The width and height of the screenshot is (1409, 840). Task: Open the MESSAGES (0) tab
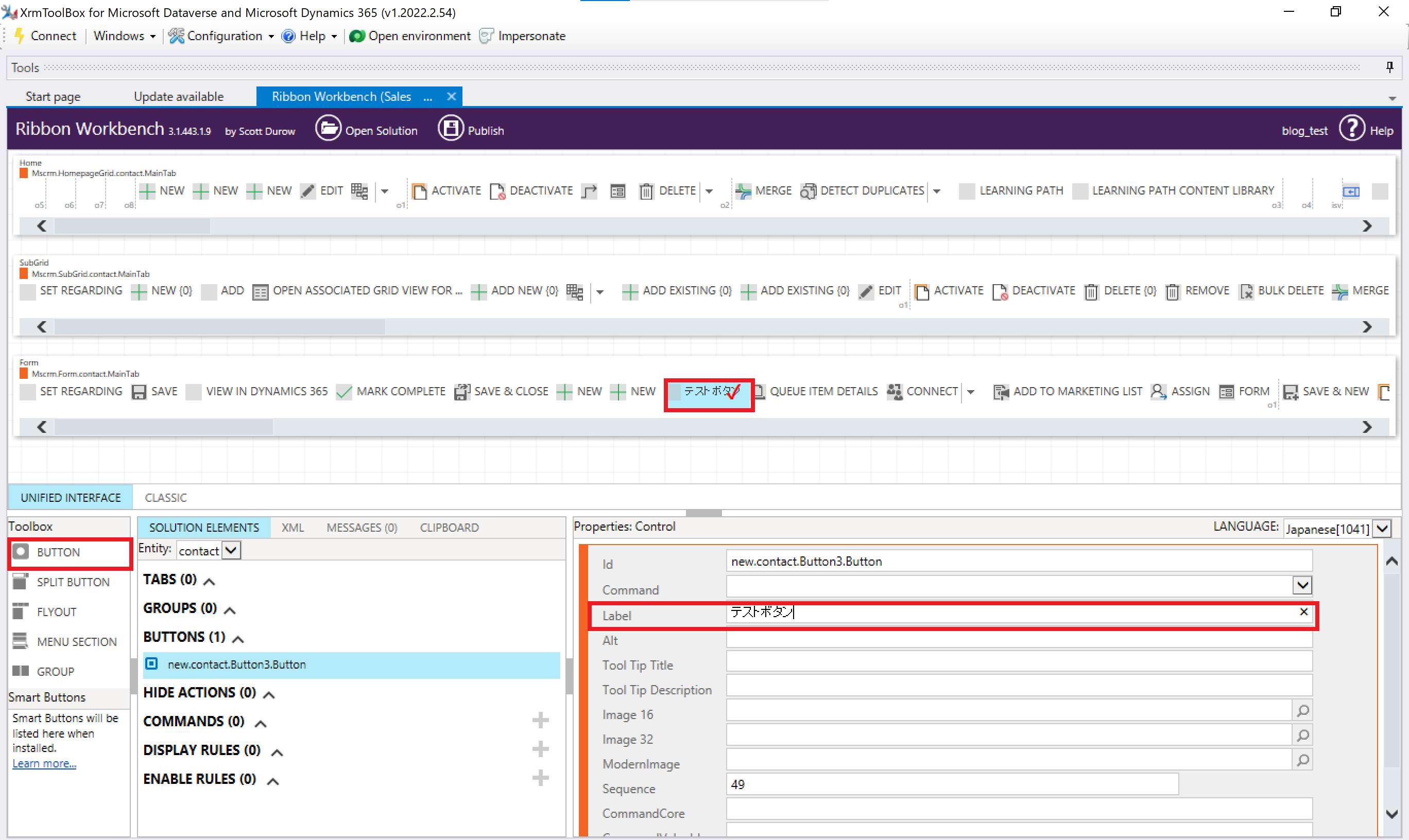362,528
